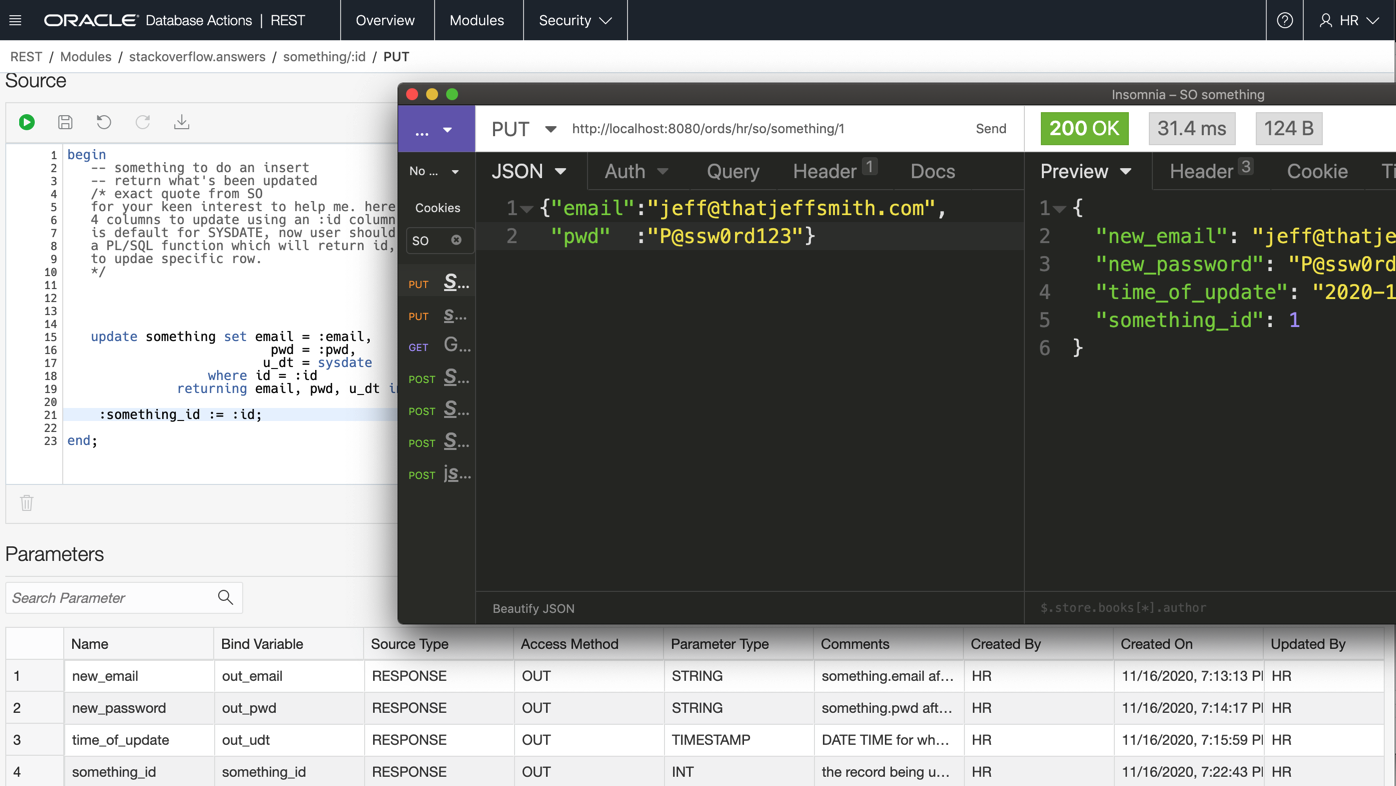Screen dimensions: 1396x786
Task: Open HR user account menu
Action: click(x=1349, y=20)
